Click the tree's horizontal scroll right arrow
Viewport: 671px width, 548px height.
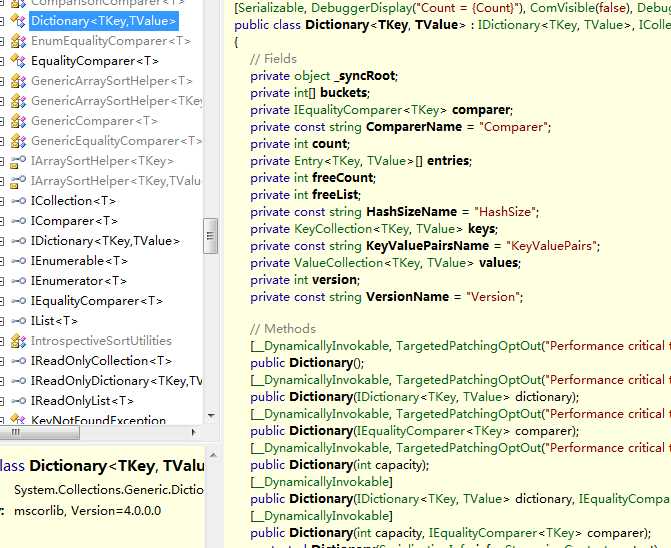tap(193, 432)
